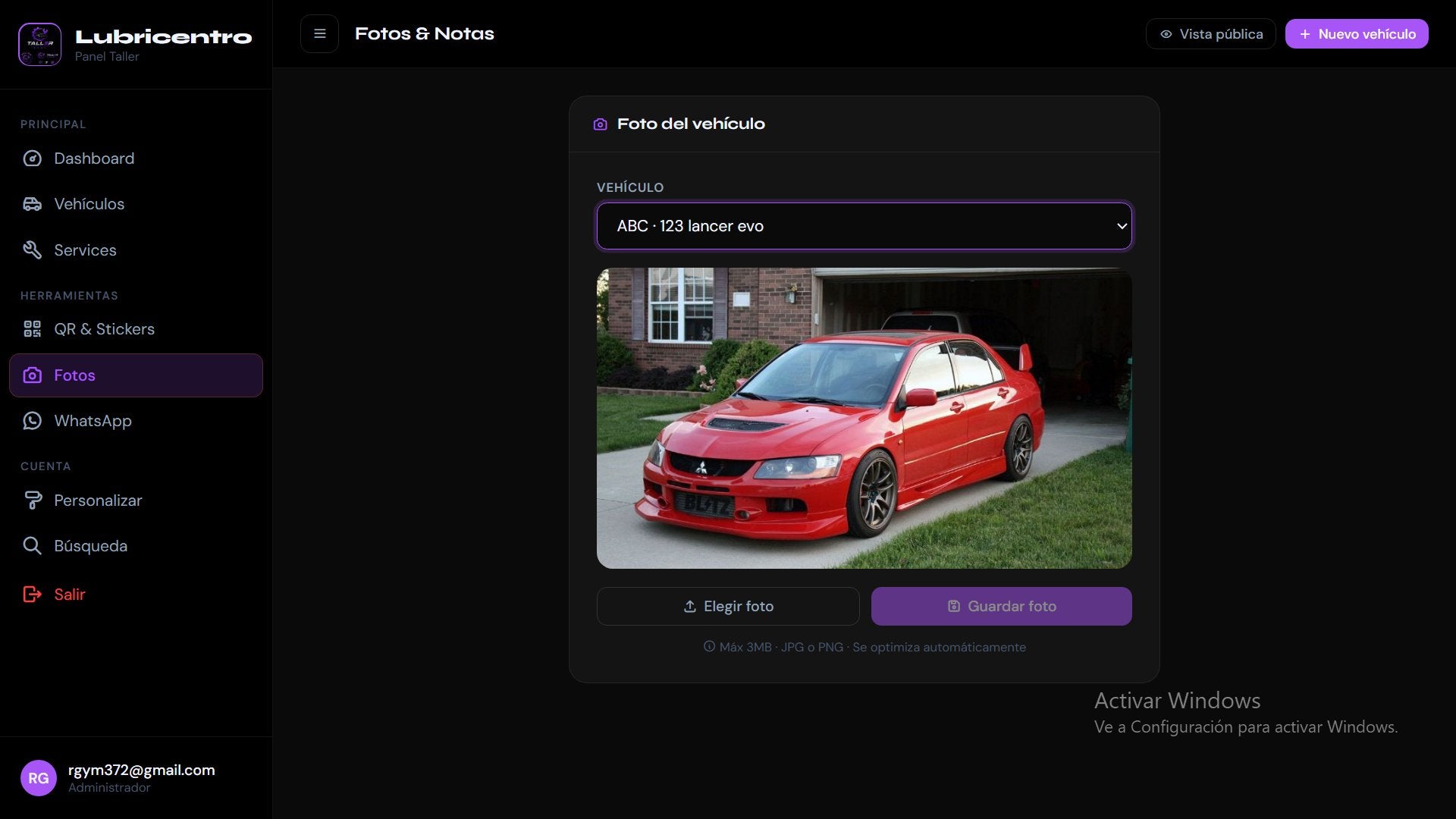Select the WhatsApp menu item
This screenshot has height=819, width=1456.
[x=136, y=421]
